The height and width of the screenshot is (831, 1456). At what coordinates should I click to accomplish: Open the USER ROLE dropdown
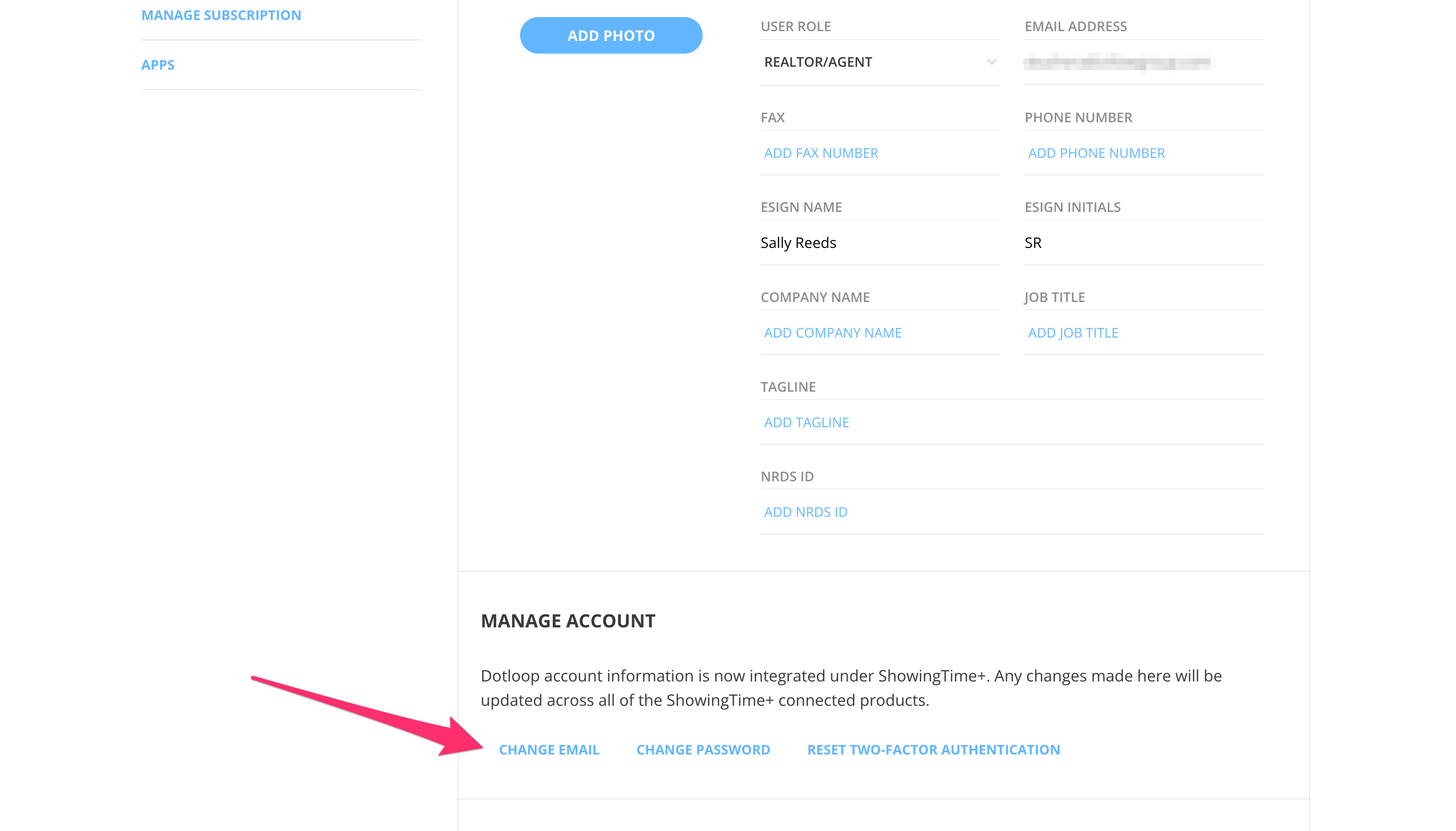click(878, 62)
